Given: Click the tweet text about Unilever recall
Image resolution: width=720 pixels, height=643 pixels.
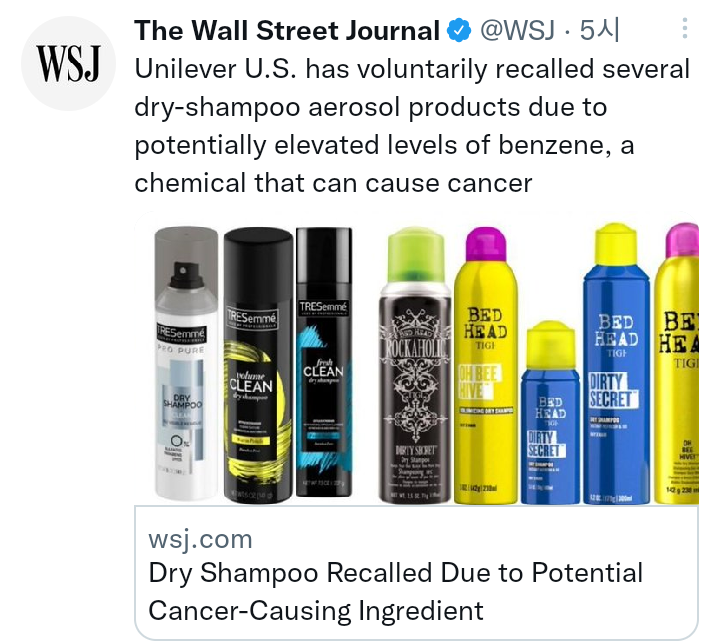Looking at the screenshot, I should 412,126.
